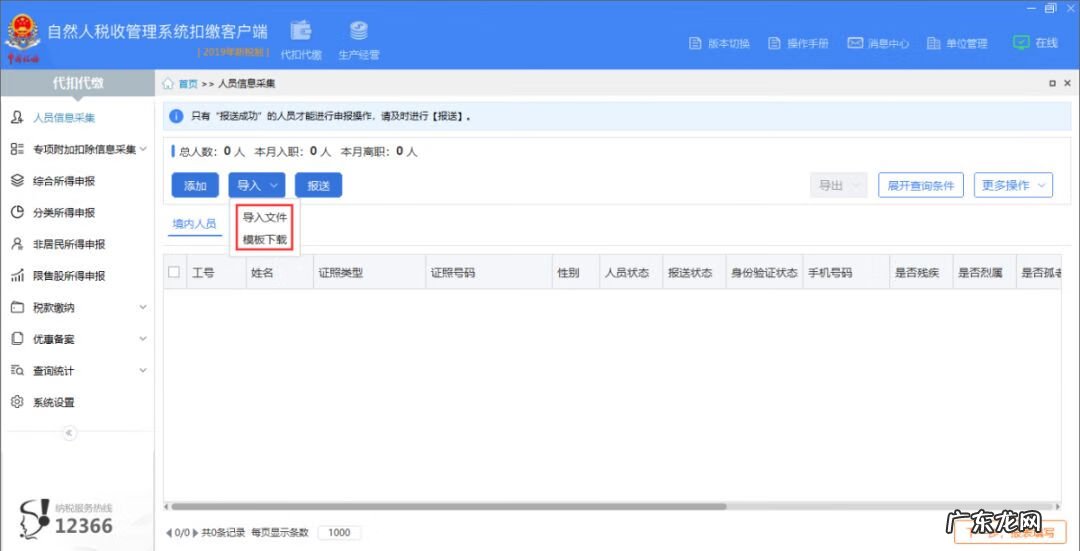
Task: Collapse the sidebar with double-arrow icon
Action: pyautogui.click(x=69, y=433)
